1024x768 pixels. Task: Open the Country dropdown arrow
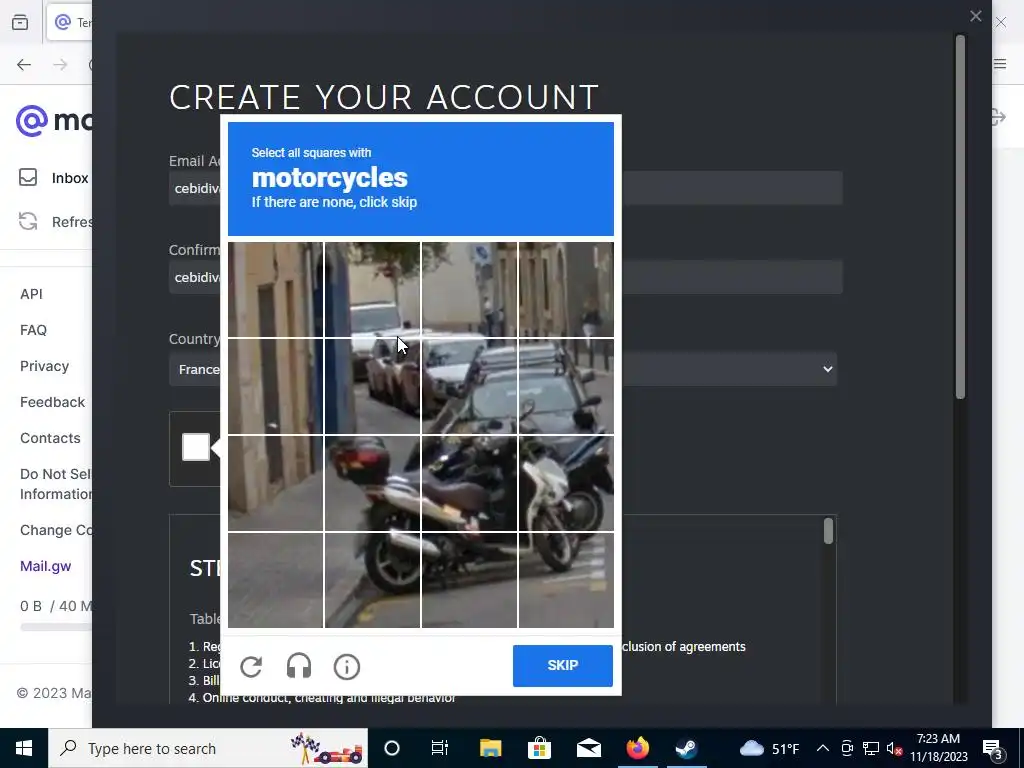[x=827, y=369]
